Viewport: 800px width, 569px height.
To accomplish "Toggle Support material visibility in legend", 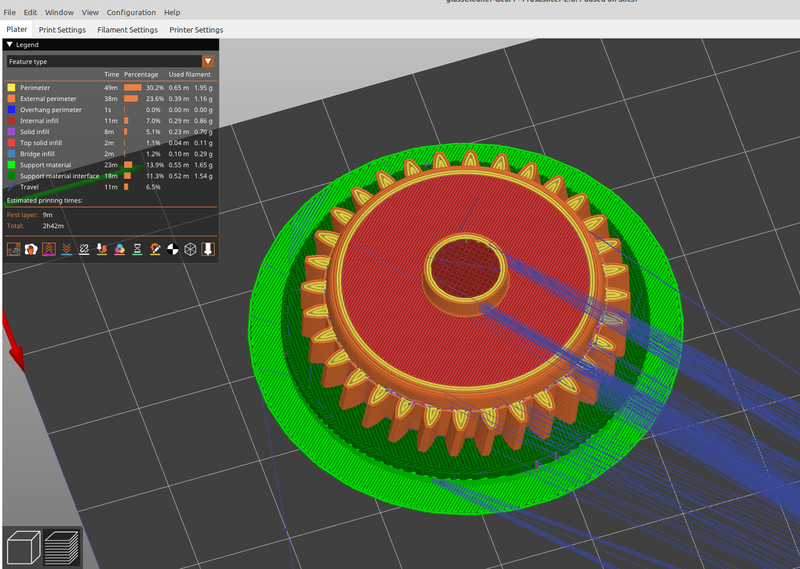I will point(45,165).
